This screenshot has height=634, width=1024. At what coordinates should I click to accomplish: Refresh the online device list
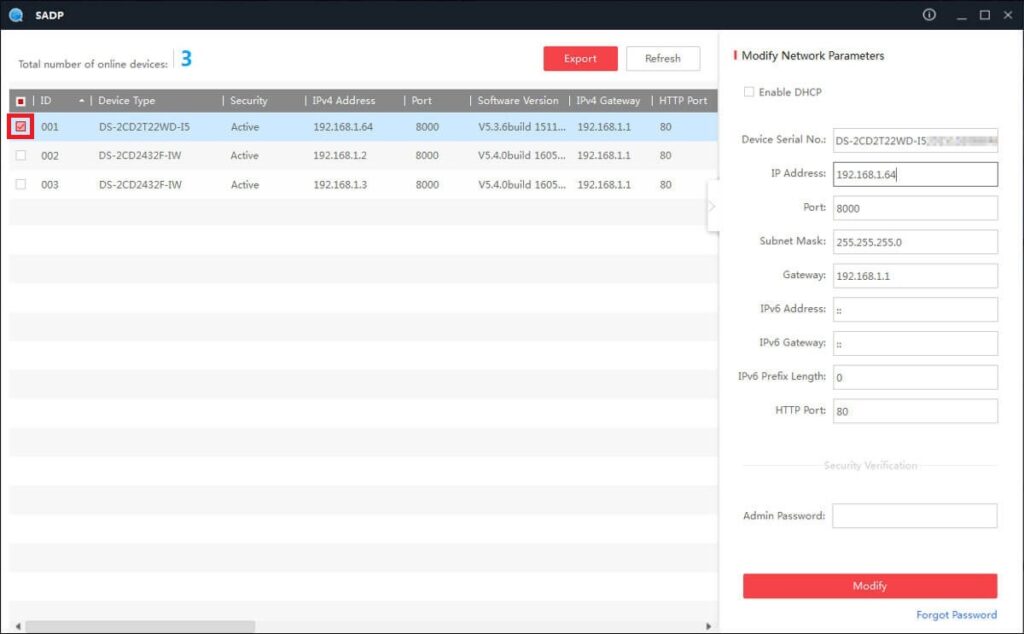662,59
